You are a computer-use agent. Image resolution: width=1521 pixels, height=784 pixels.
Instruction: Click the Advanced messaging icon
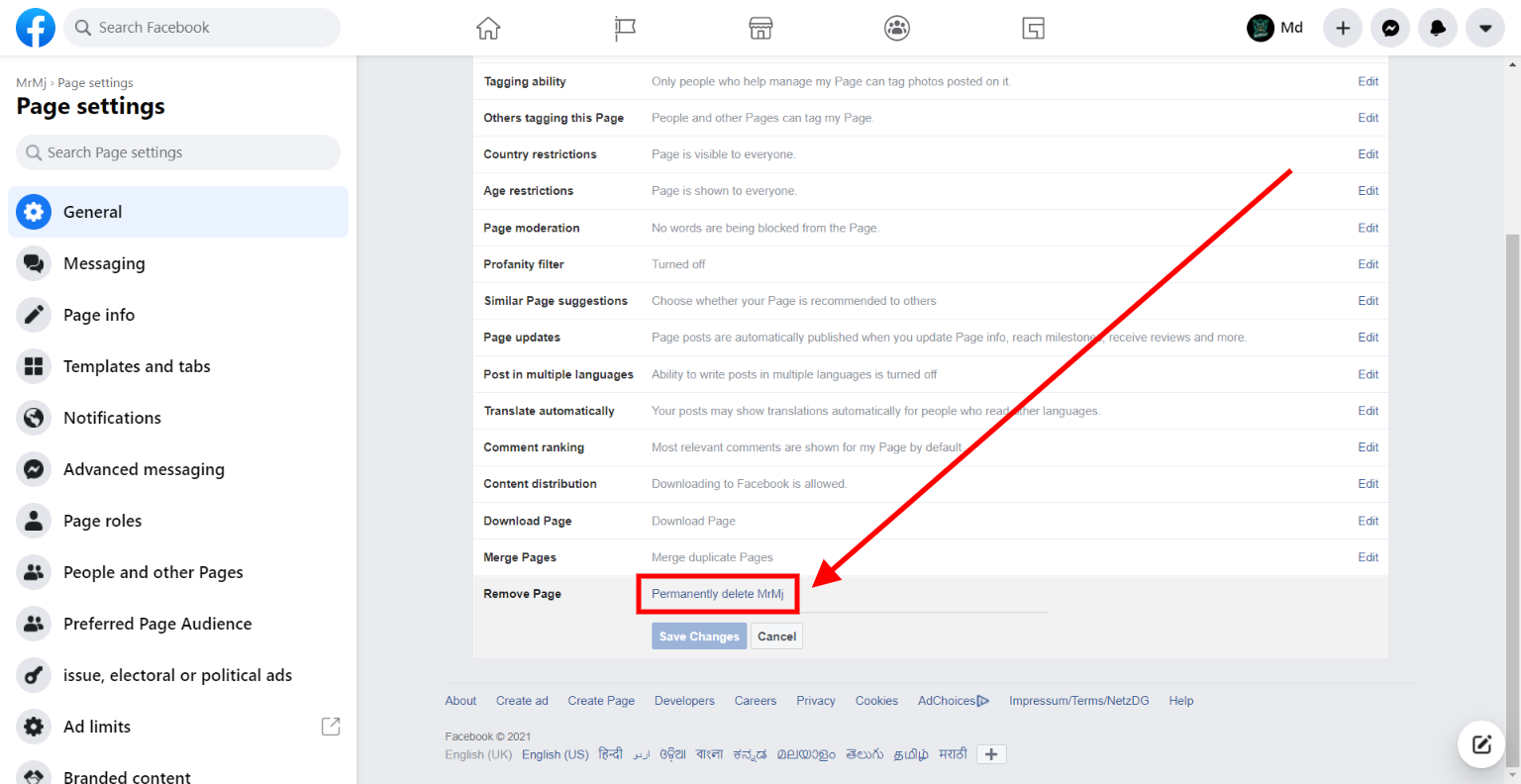click(34, 469)
